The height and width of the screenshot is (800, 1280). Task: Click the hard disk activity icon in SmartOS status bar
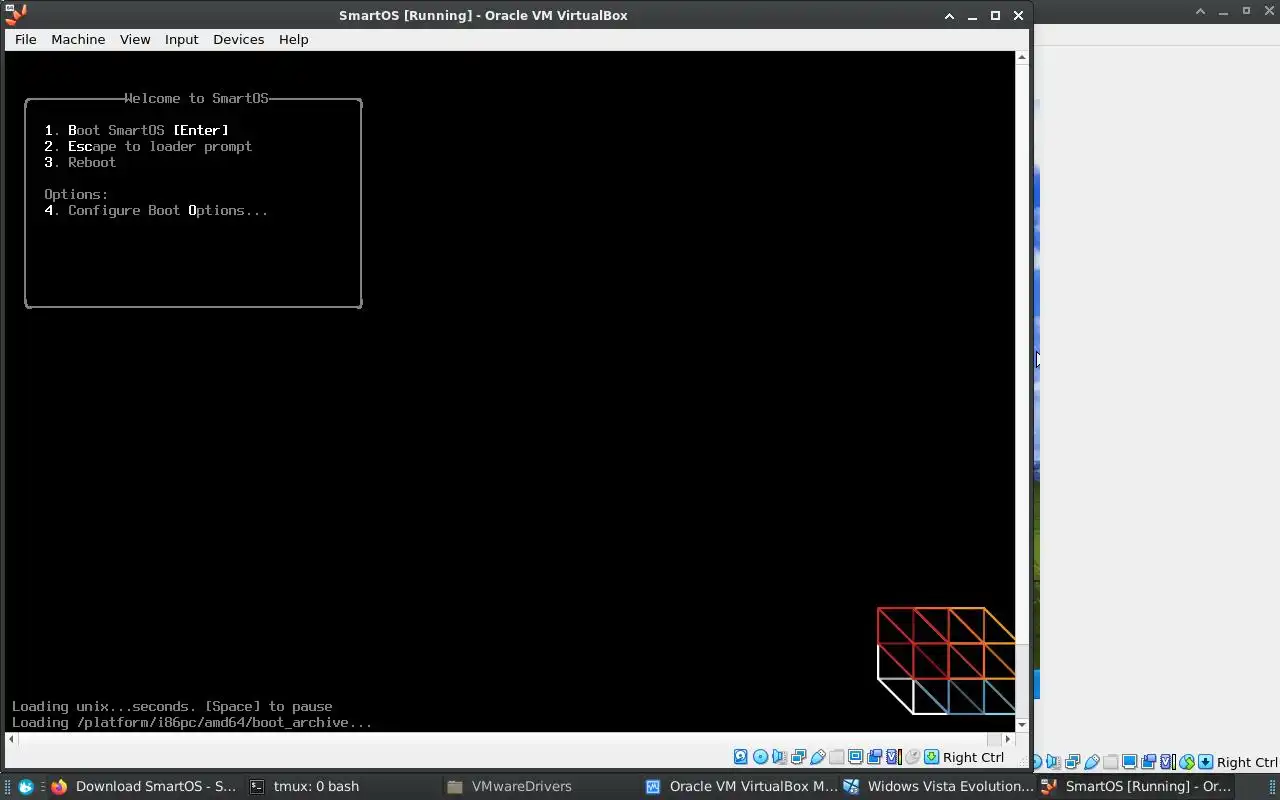tap(740, 757)
